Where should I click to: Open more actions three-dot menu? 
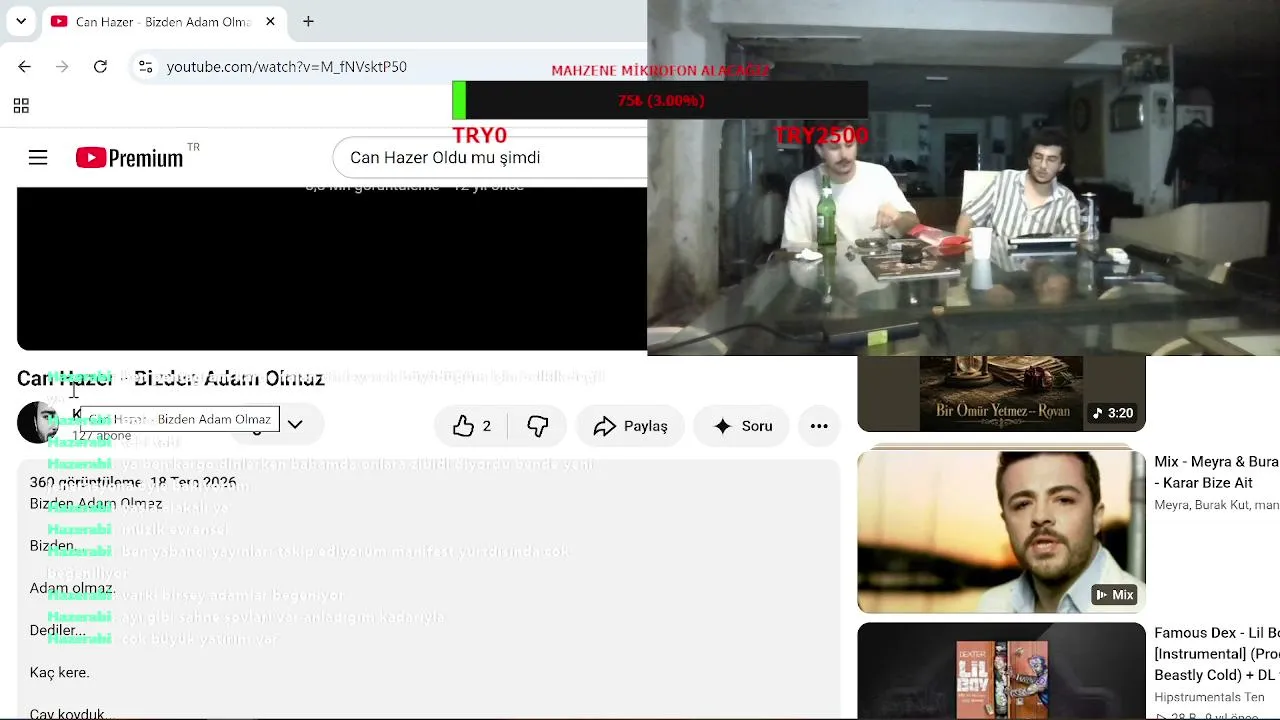[x=819, y=426]
